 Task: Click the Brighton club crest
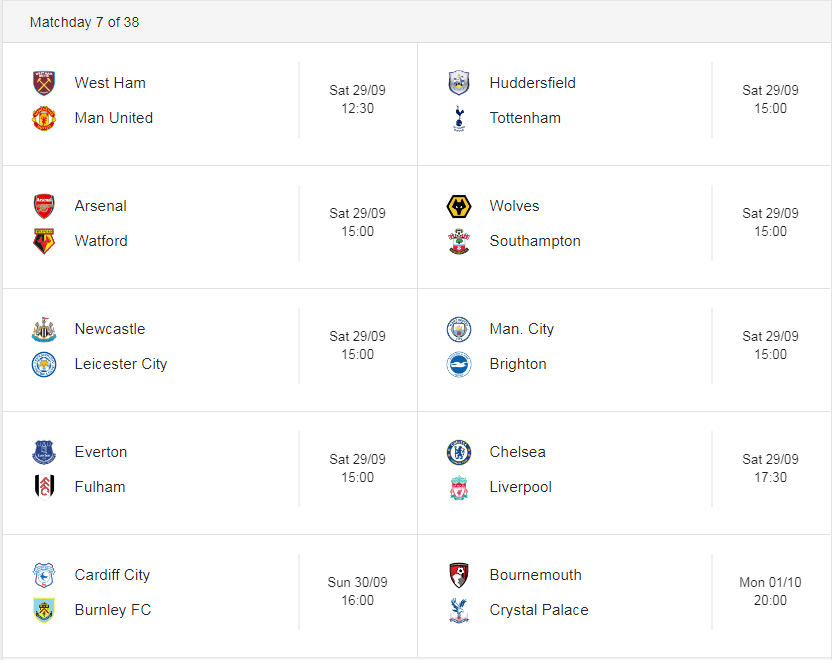pos(459,364)
